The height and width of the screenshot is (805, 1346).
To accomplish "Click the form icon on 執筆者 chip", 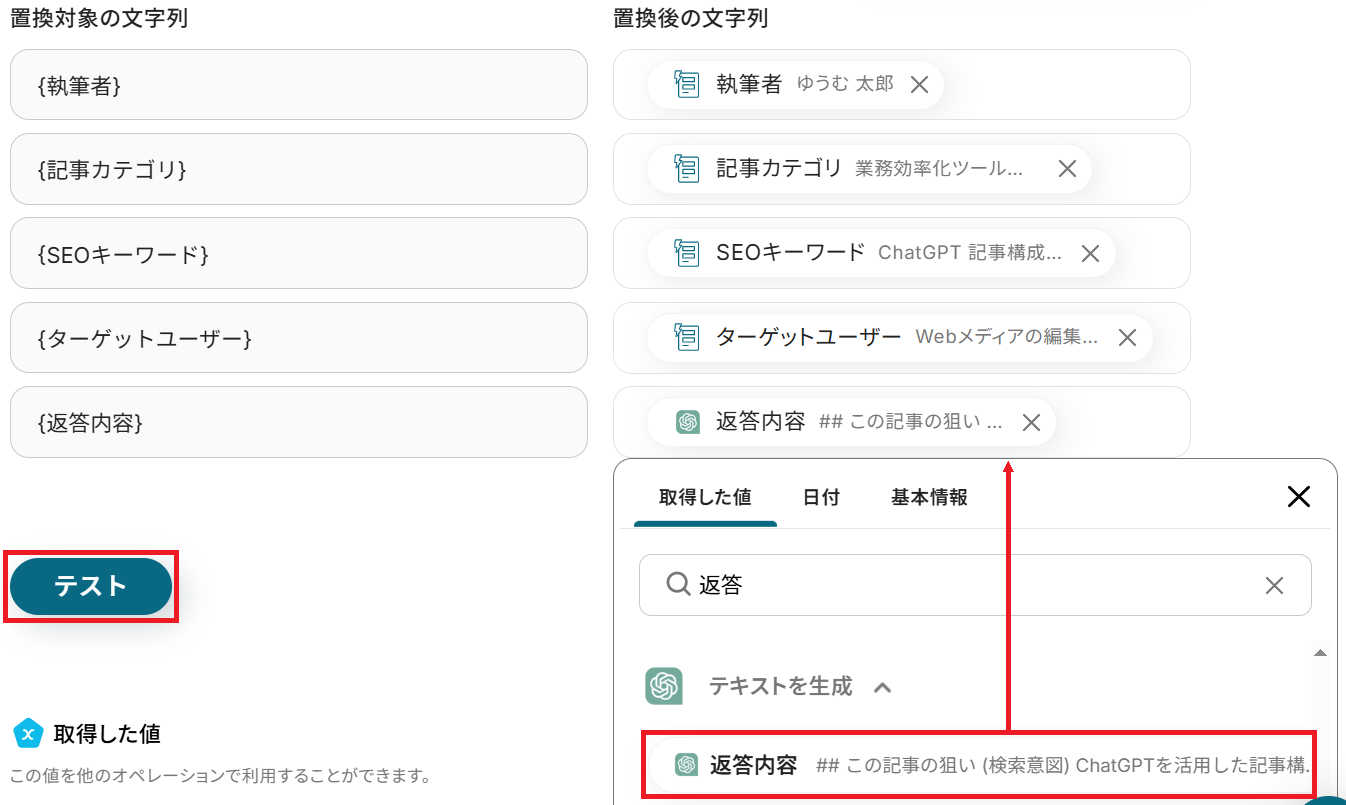I will point(687,84).
